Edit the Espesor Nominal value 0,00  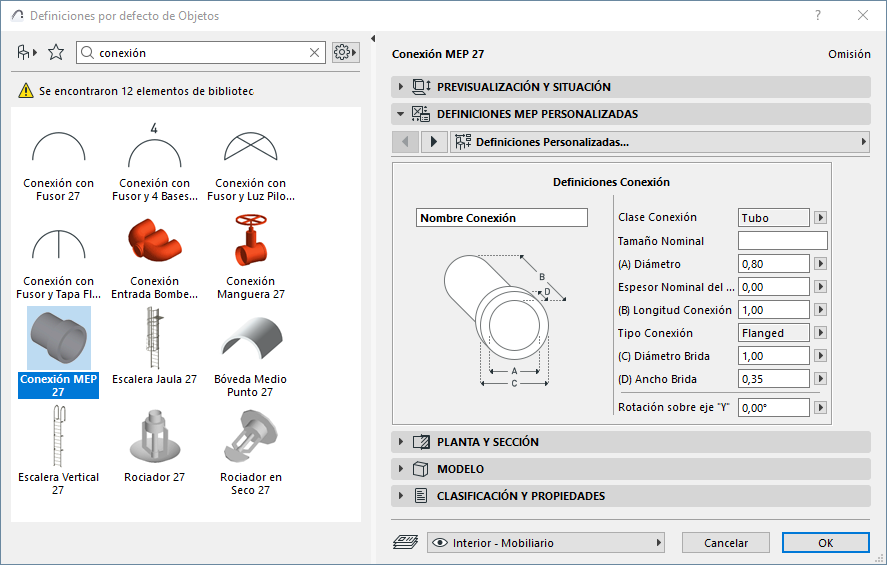click(x=773, y=287)
